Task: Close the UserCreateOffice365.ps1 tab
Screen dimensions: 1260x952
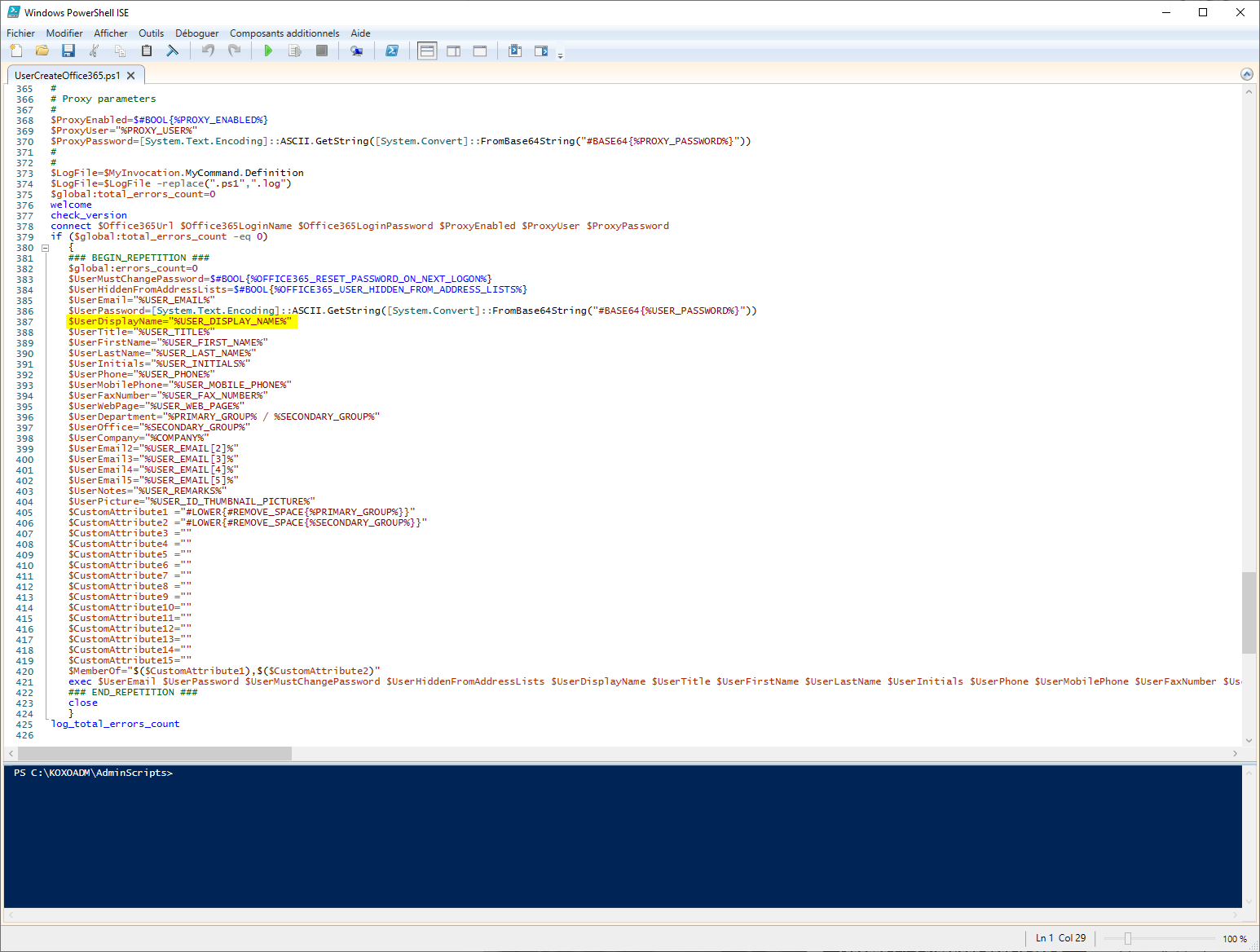Action: click(130, 75)
